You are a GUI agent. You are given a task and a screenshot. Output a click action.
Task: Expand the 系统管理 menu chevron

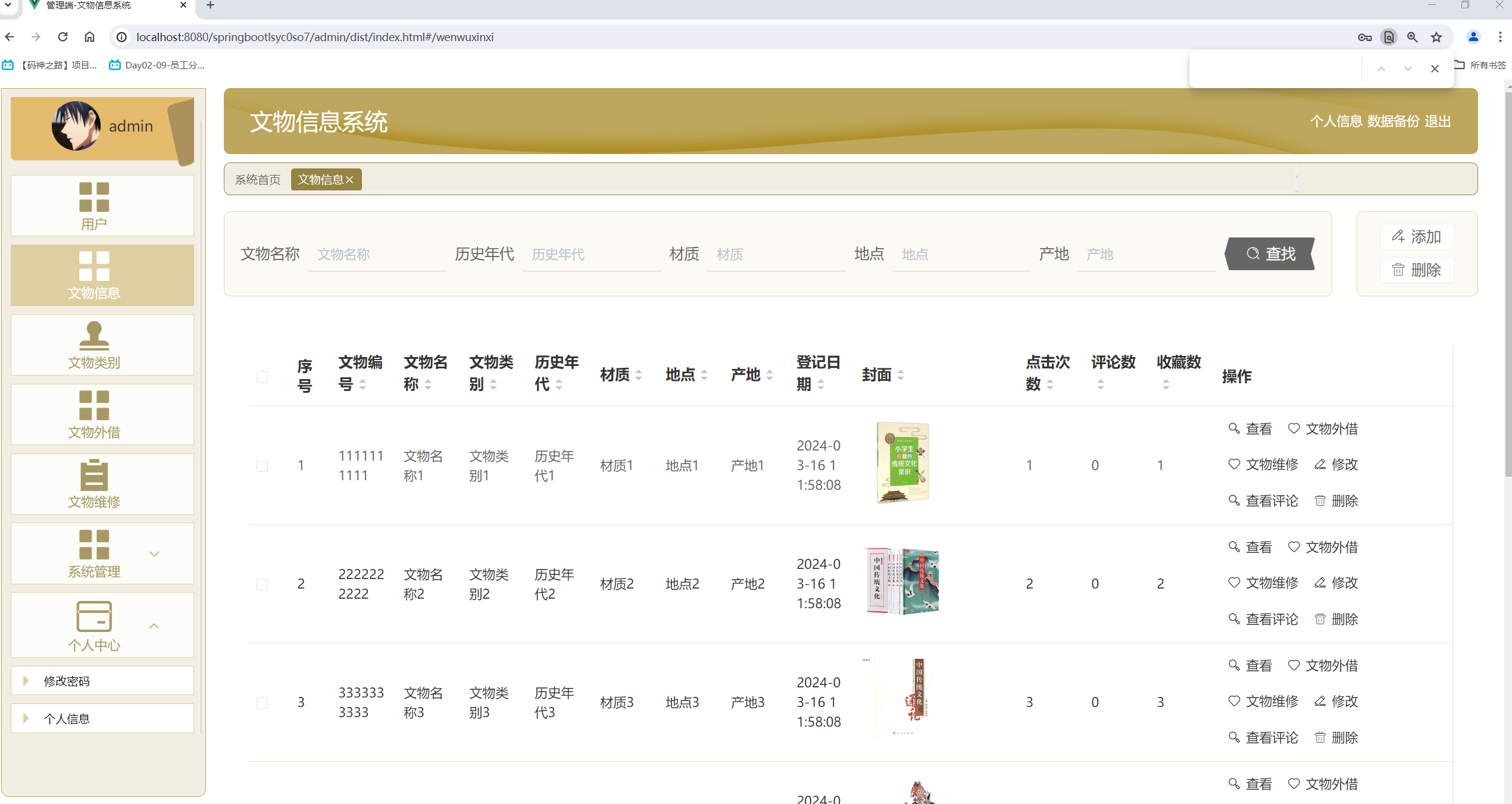154,554
